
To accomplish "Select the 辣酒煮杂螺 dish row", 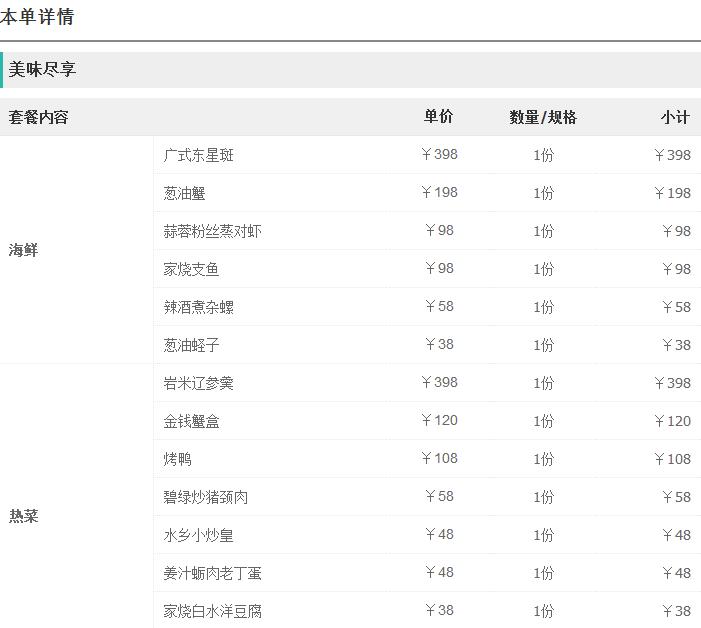I will (199, 307).
